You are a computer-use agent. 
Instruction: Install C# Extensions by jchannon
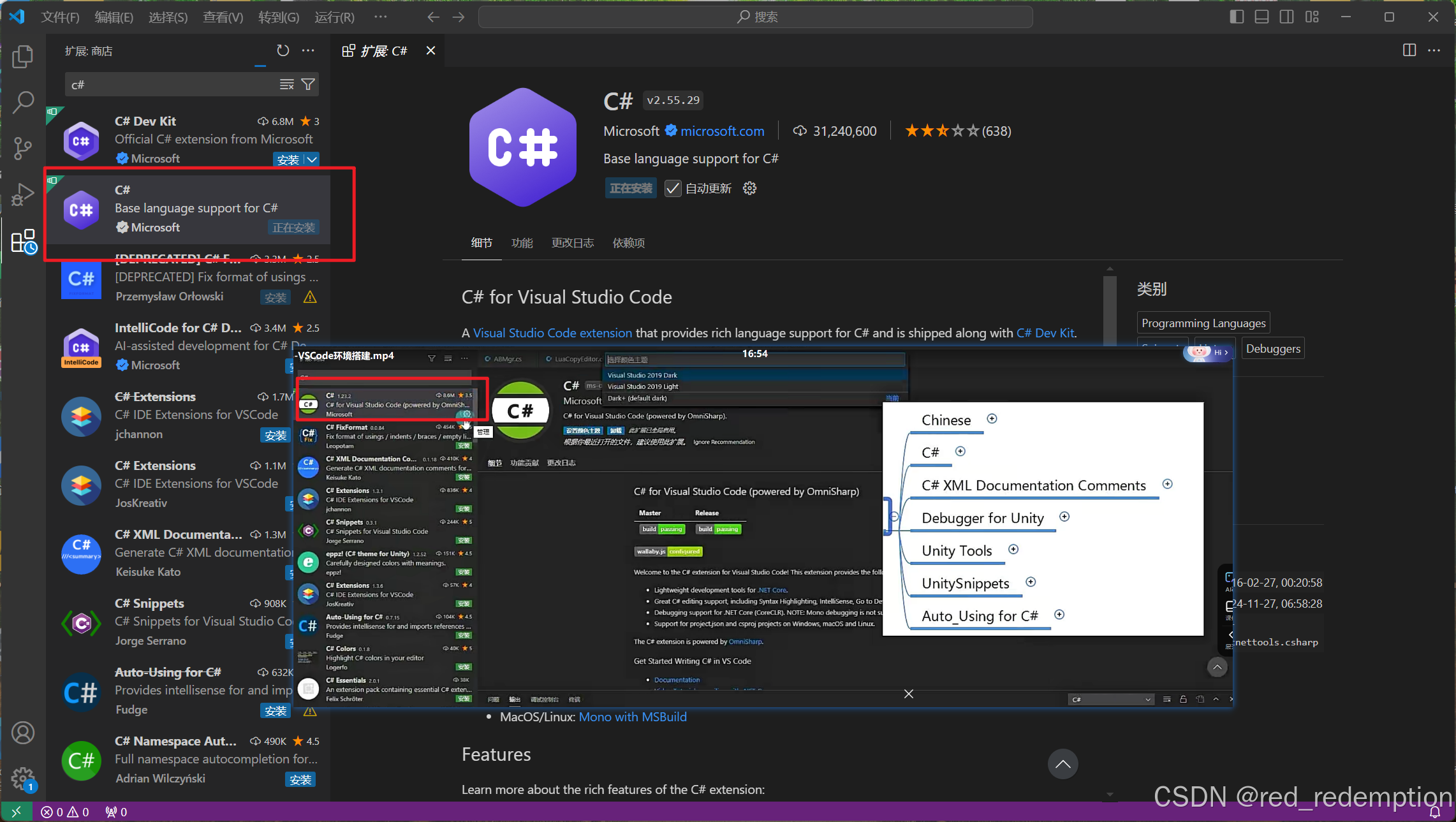click(x=276, y=435)
